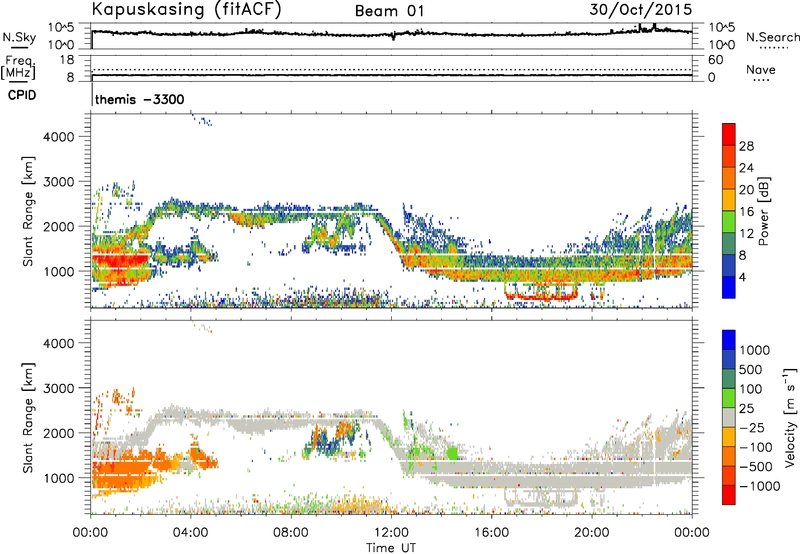The image size is (800, 554).
Task: Click the themis -3300 text
Action: [139, 99]
